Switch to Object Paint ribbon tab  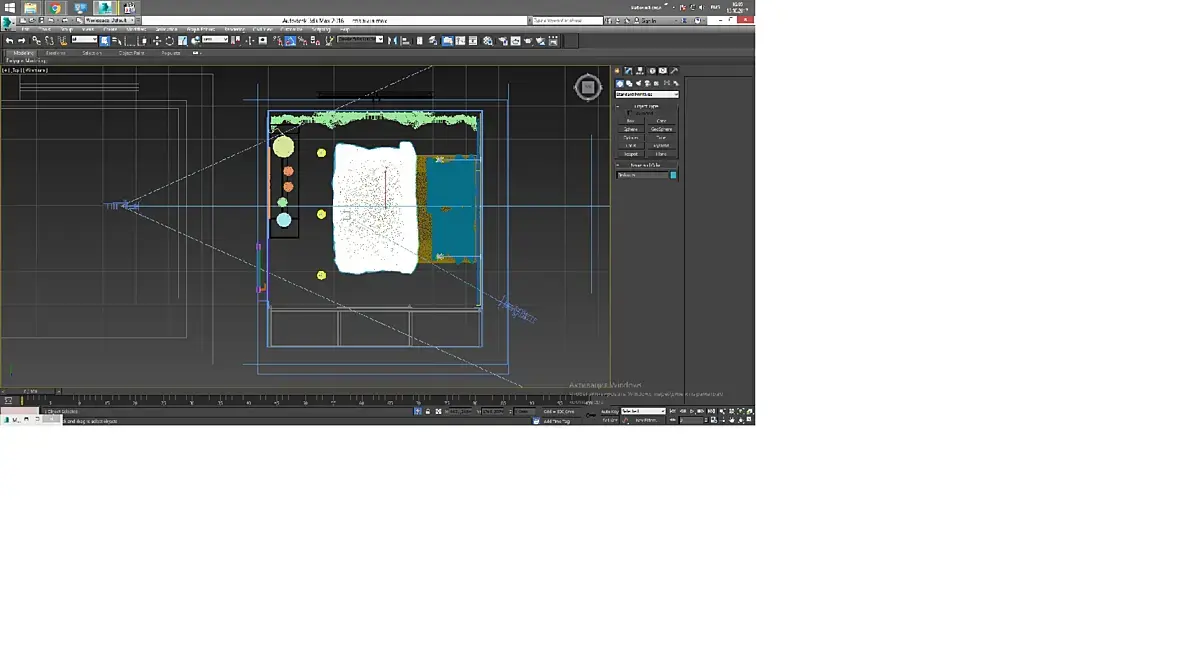point(131,53)
